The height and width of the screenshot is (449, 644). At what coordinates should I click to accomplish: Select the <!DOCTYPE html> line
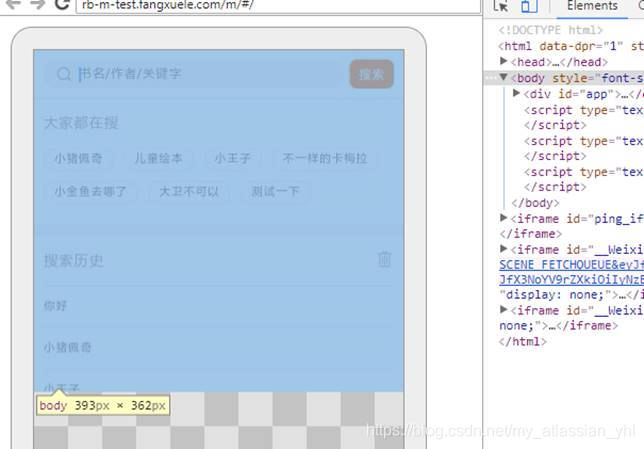[x=550, y=30]
